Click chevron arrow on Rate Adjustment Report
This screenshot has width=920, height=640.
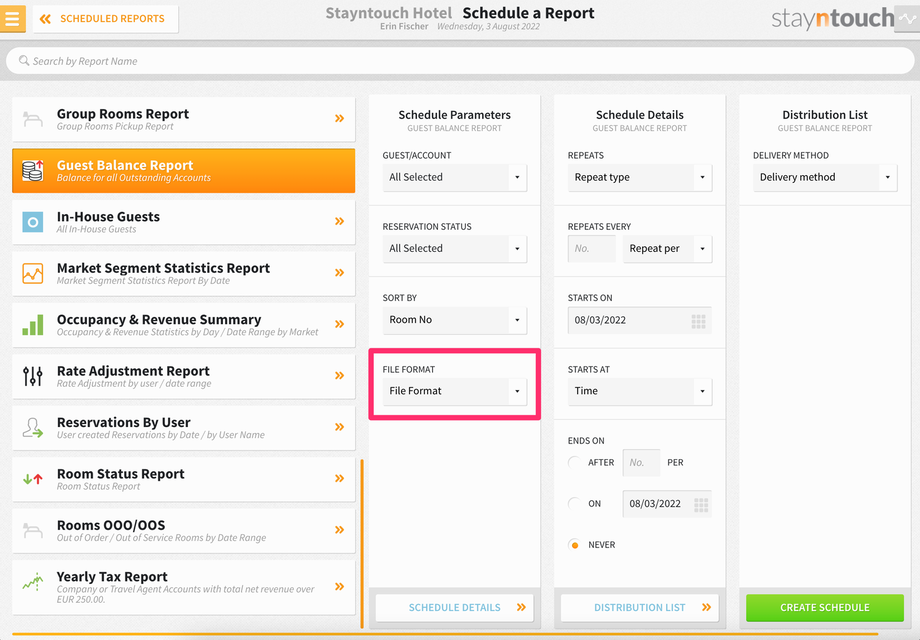coord(339,375)
